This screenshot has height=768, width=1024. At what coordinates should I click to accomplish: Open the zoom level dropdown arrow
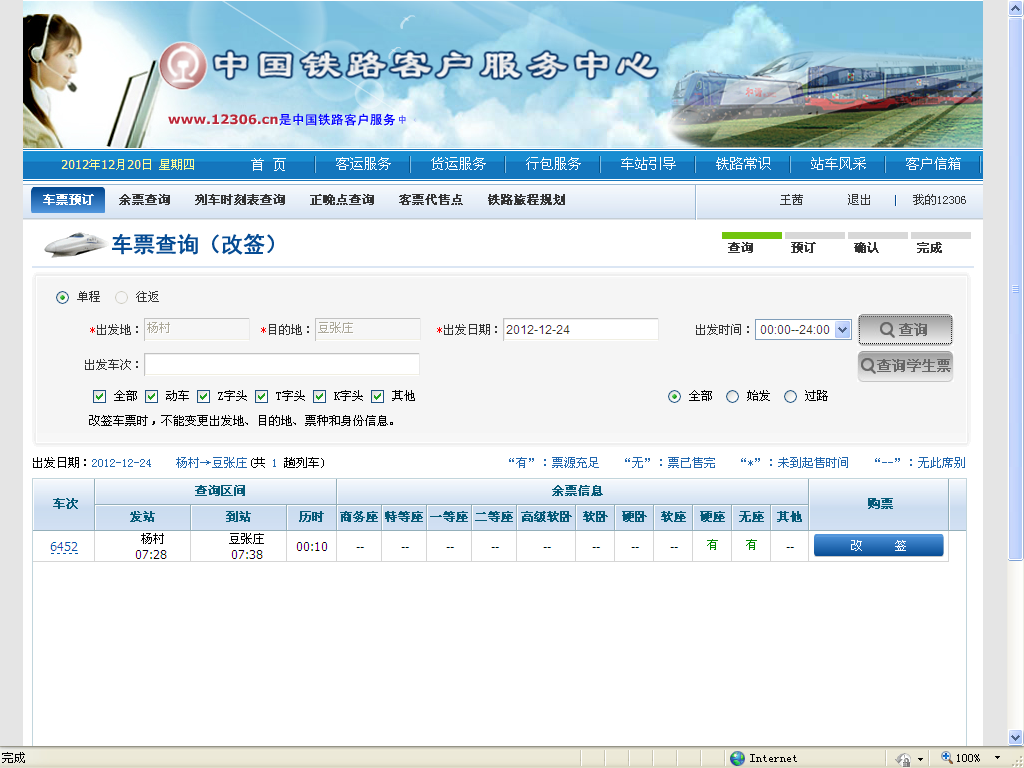tap(997, 758)
